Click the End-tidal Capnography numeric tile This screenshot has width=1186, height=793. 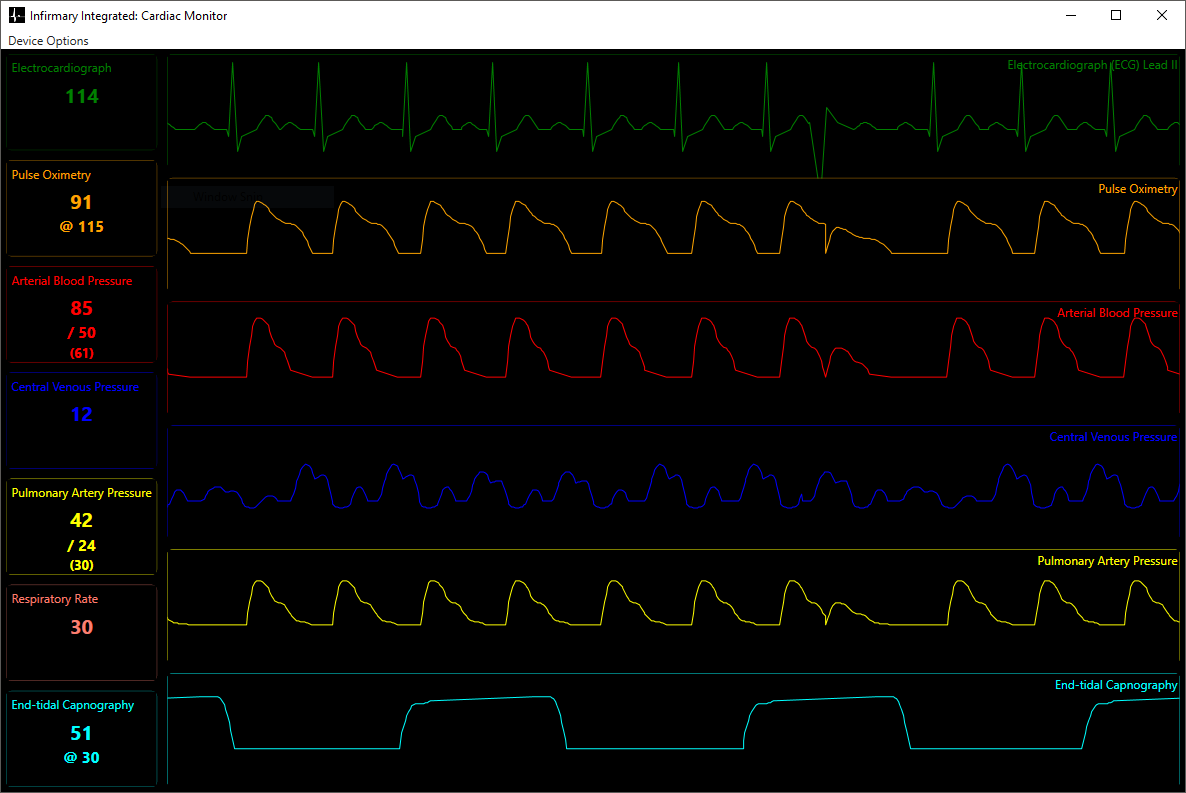82,738
